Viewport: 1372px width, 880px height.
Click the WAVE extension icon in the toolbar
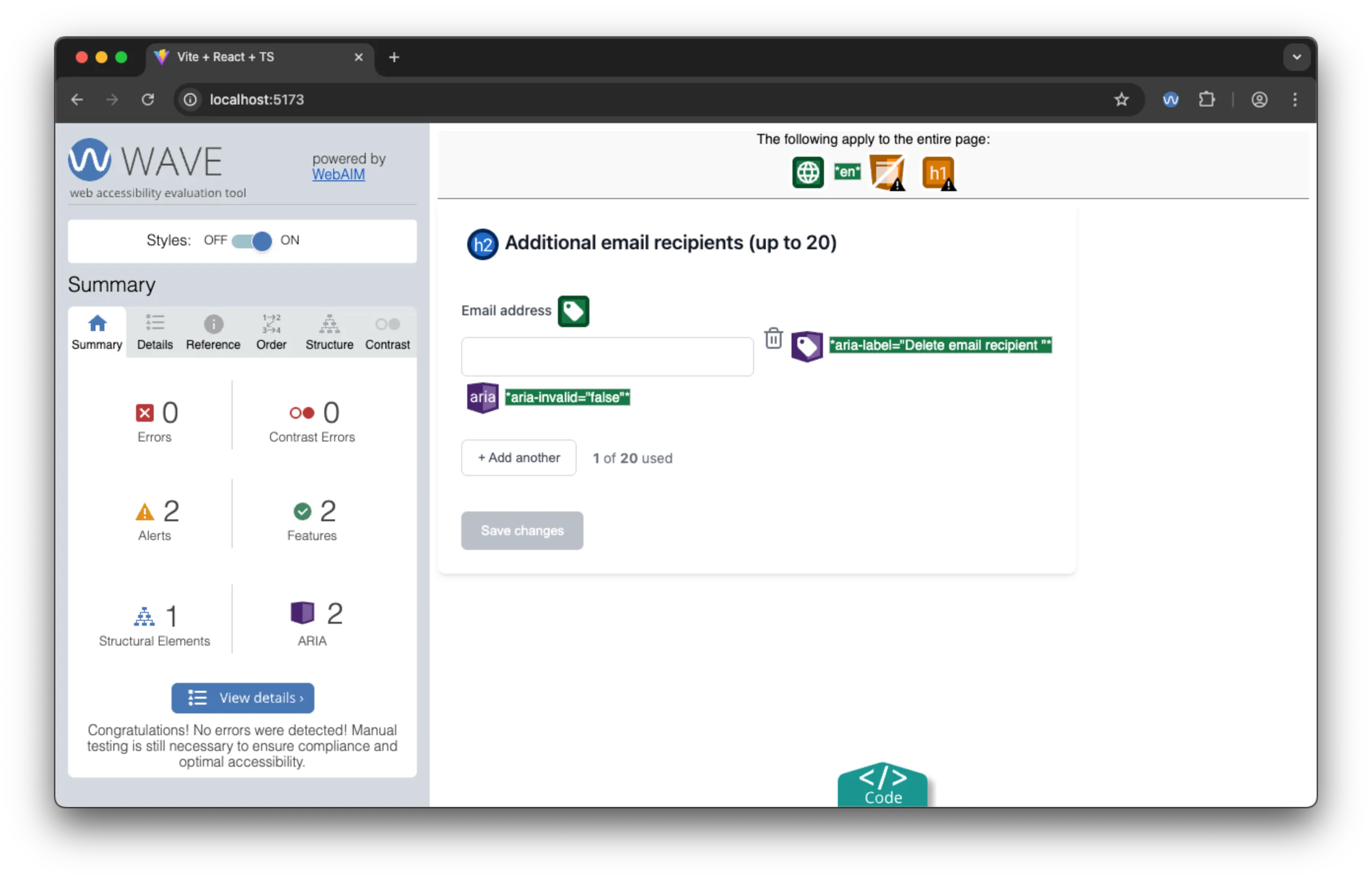[x=1170, y=100]
